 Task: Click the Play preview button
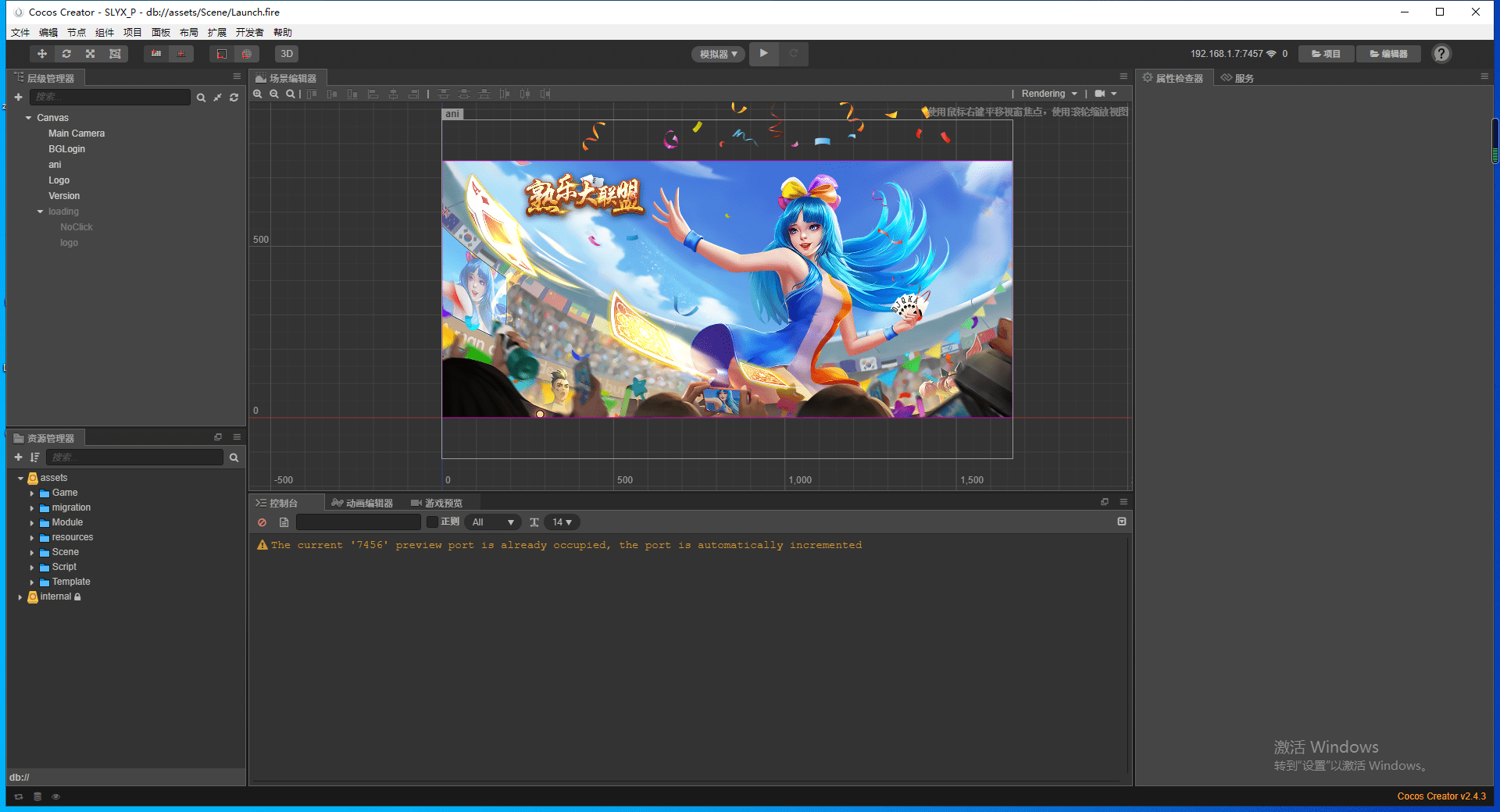pos(764,54)
